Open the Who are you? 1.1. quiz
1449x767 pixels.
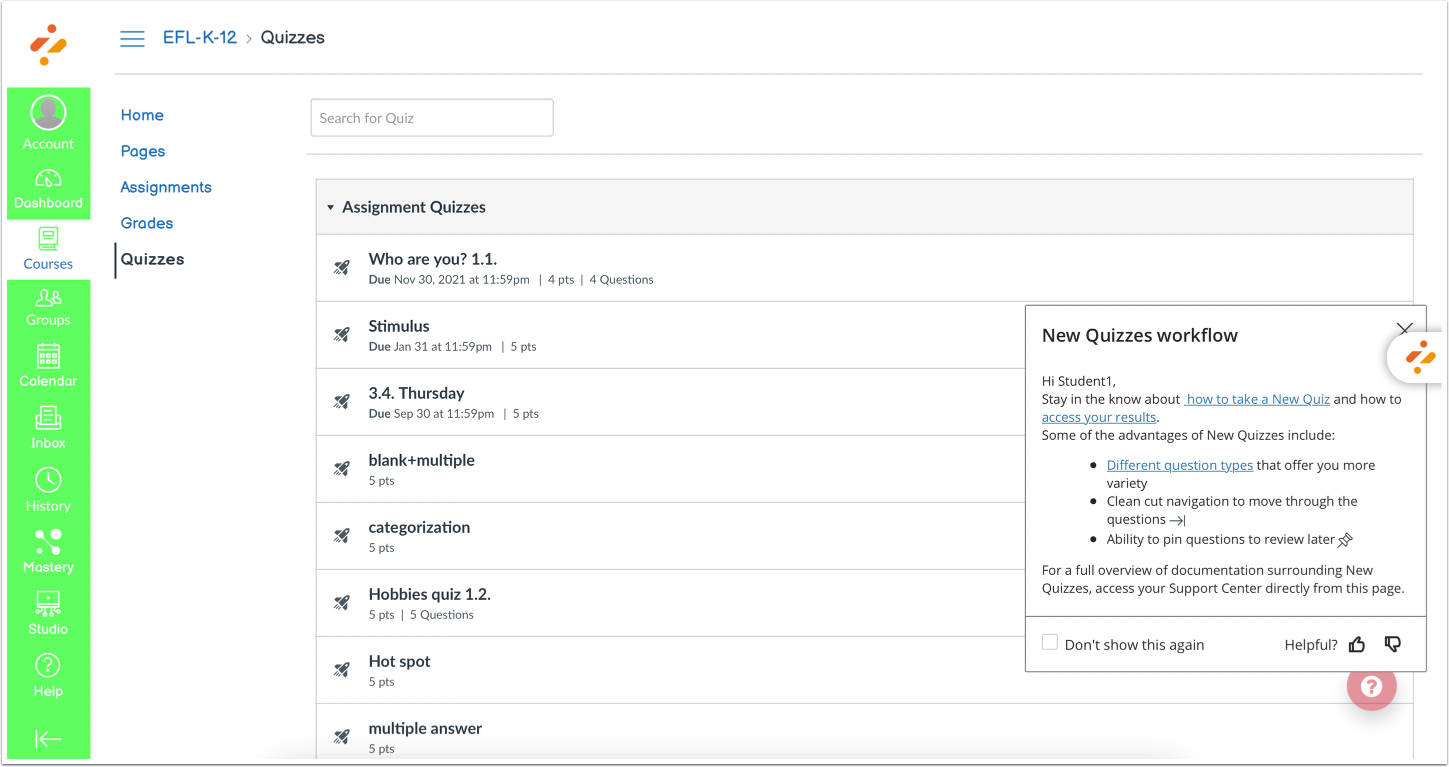pos(433,259)
